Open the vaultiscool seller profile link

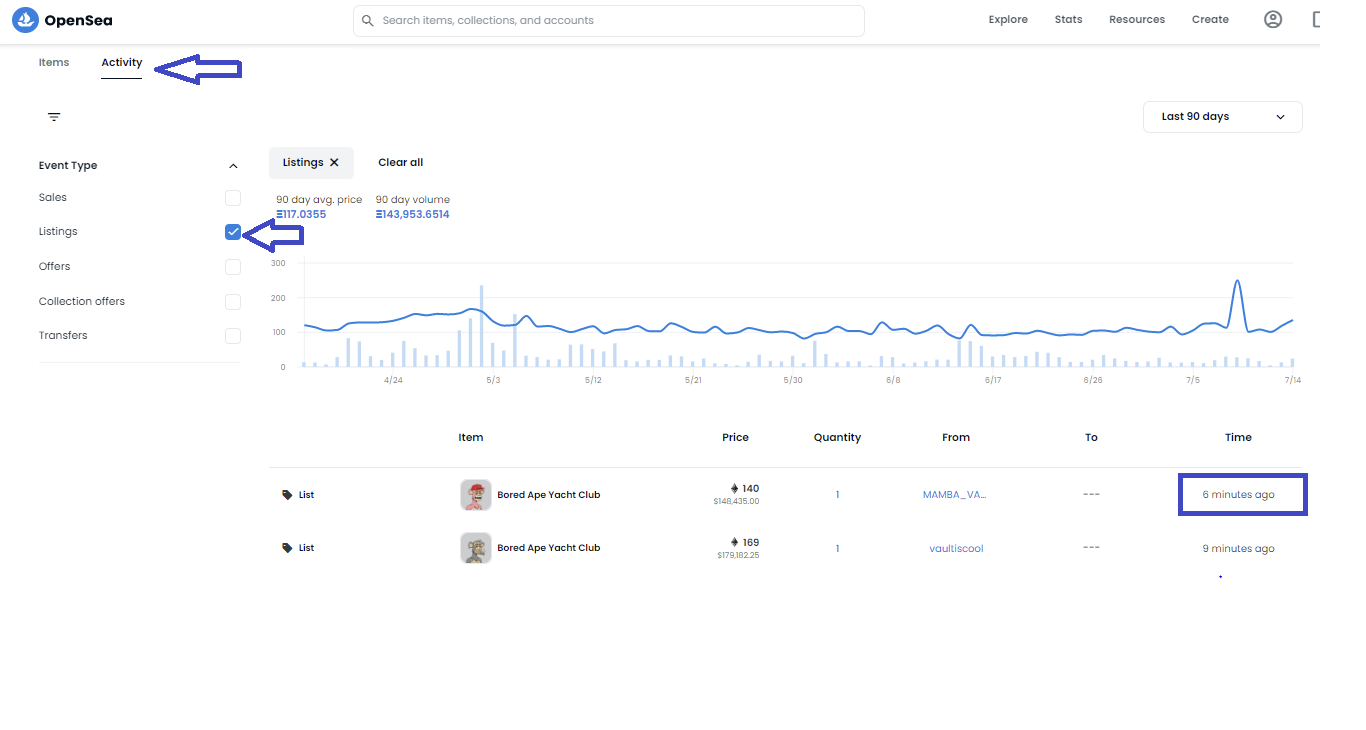coord(956,548)
